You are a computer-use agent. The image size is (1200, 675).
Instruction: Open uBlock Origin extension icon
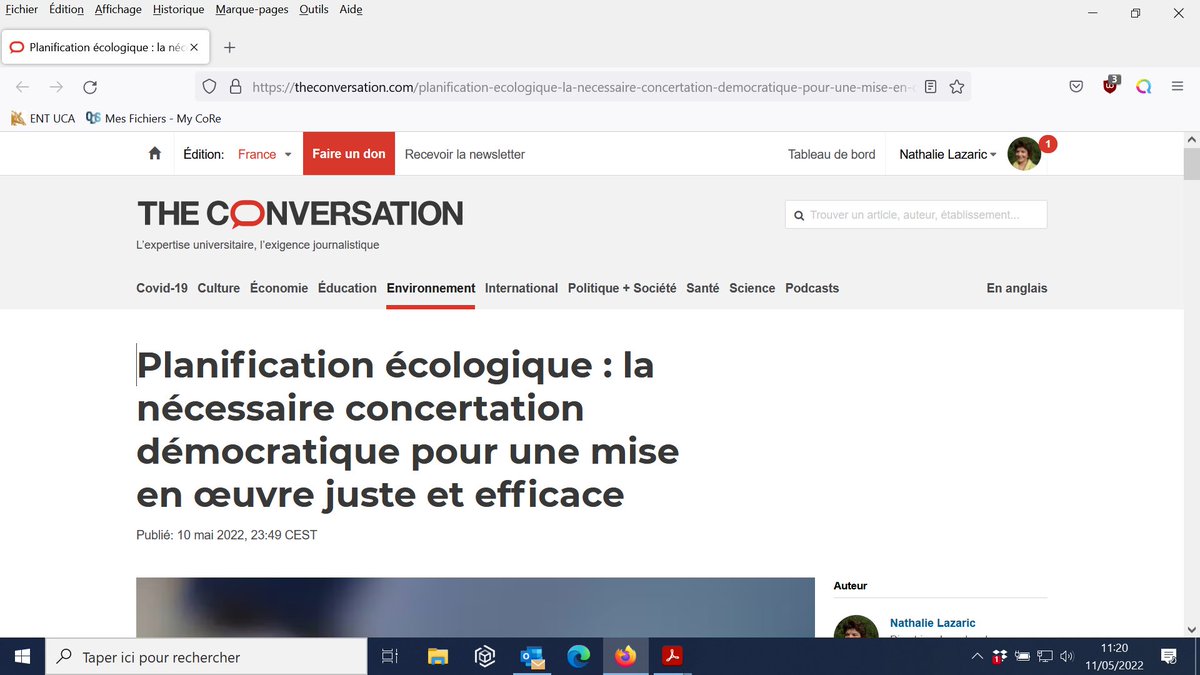click(x=1110, y=86)
